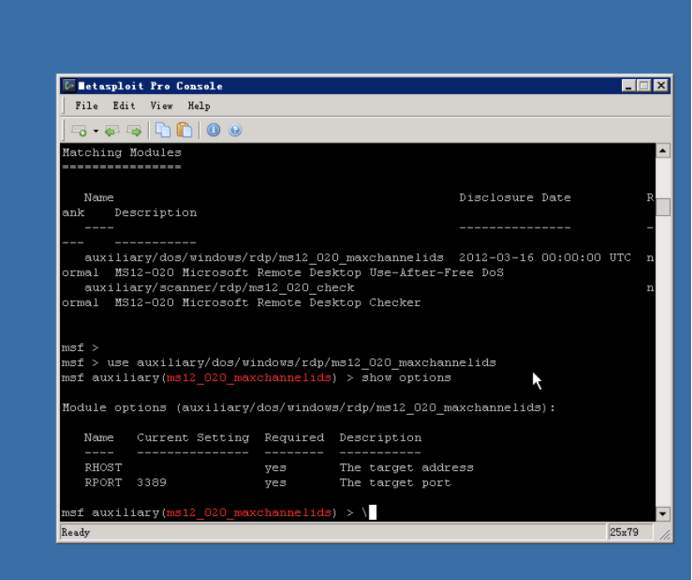Click the '3389' port value
This screenshot has width=692, height=580.
[x=152, y=482]
